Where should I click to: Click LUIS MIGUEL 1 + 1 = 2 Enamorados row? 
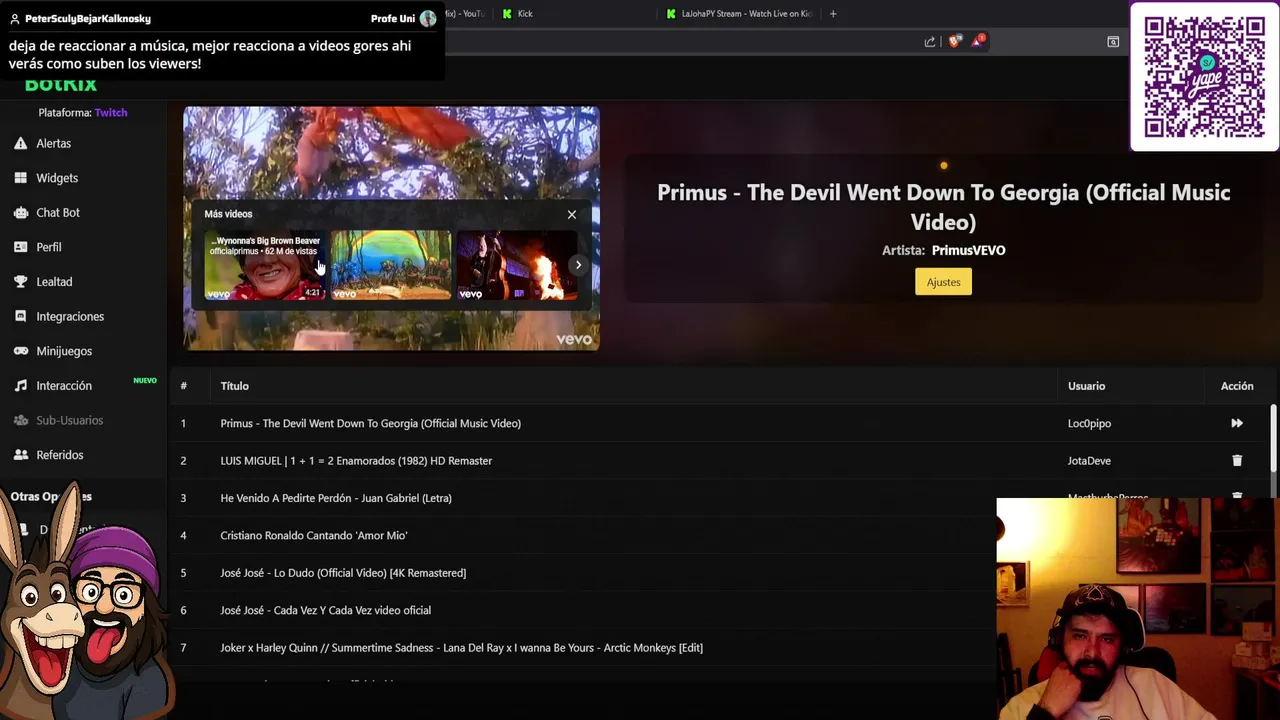pyautogui.click(x=356, y=461)
